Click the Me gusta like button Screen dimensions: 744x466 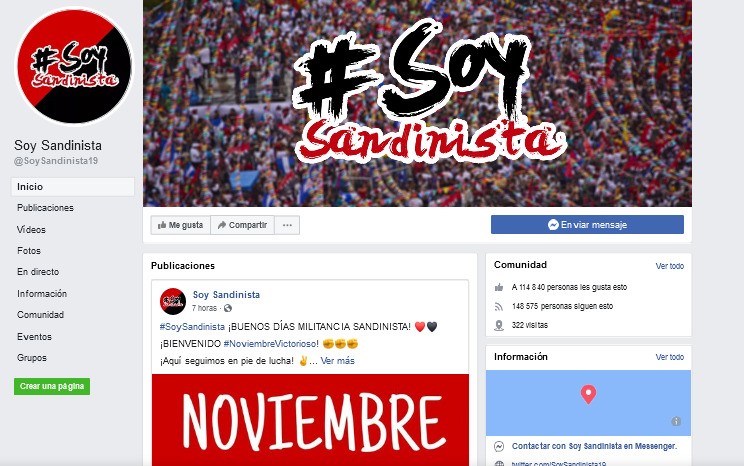pos(180,225)
